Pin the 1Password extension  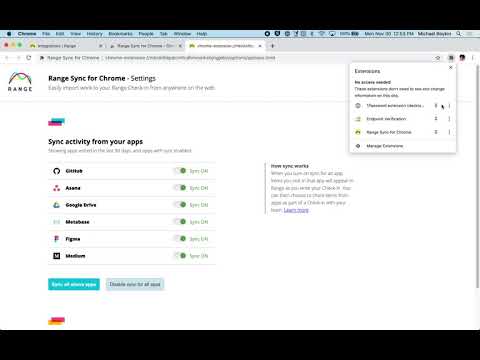(x=436, y=106)
